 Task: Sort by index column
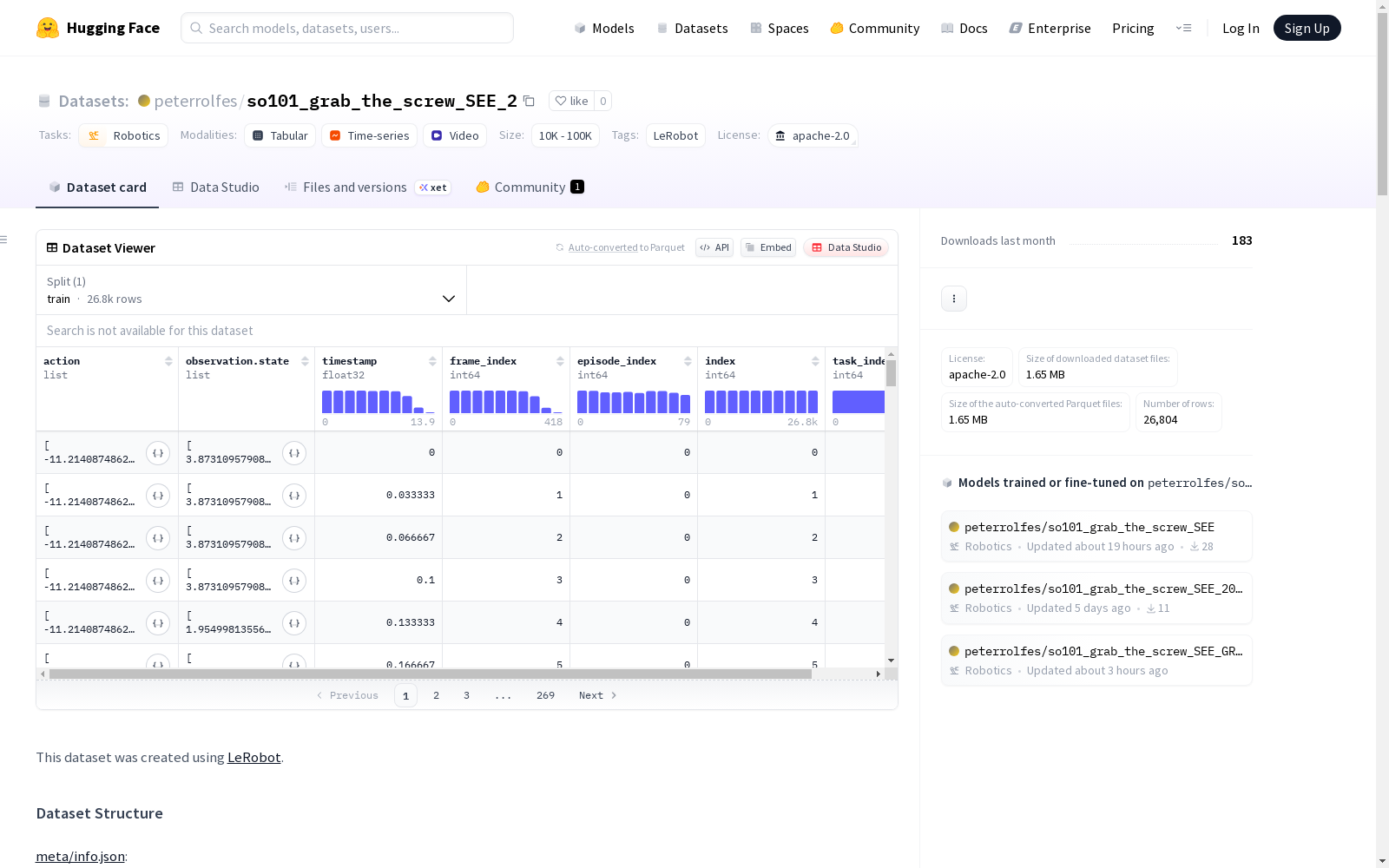(x=815, y=361)
